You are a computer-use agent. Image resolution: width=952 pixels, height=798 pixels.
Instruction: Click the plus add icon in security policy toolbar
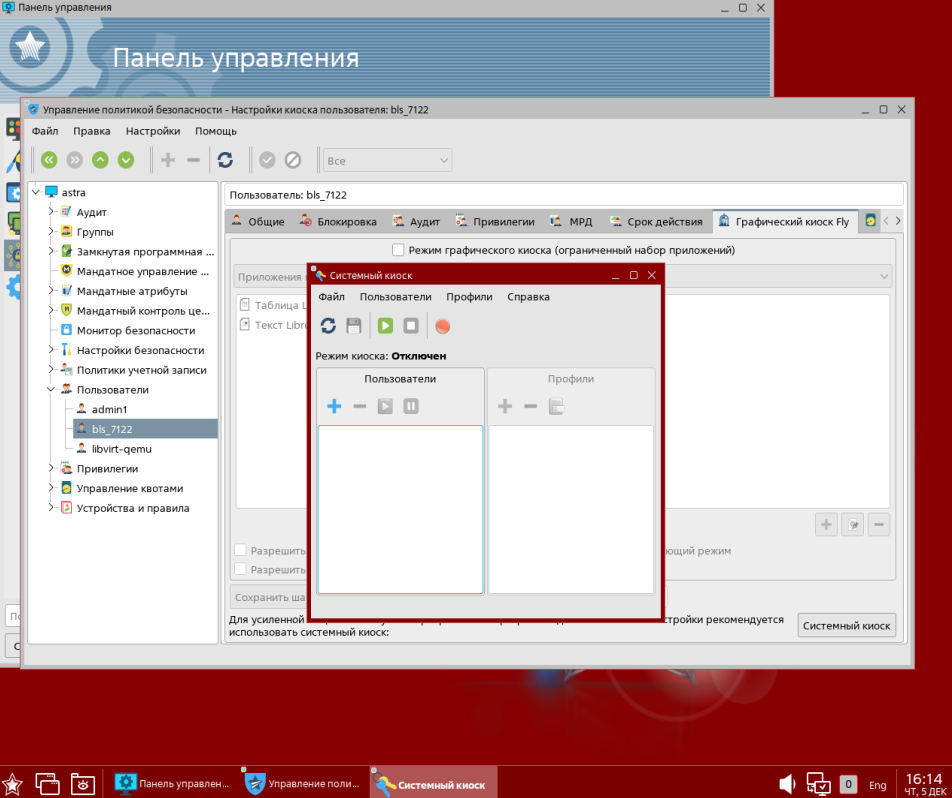click(x=168, y=160)
